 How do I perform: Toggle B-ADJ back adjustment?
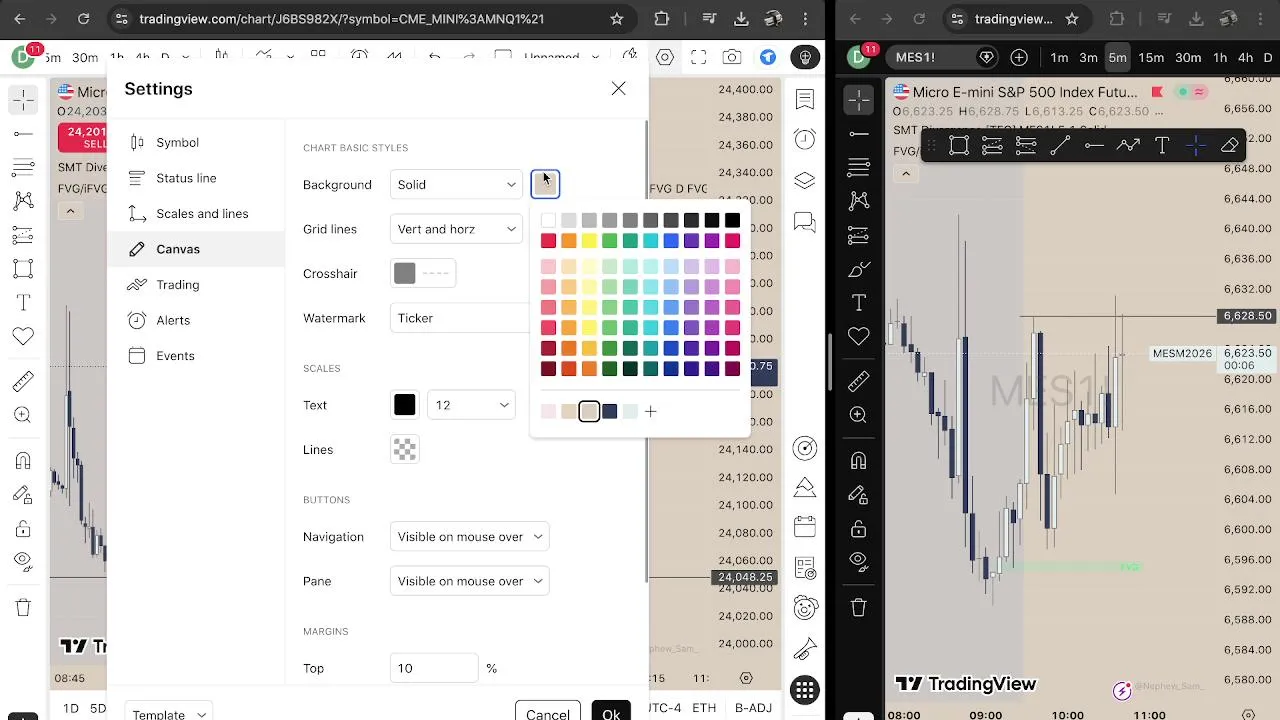pos(753,708)
